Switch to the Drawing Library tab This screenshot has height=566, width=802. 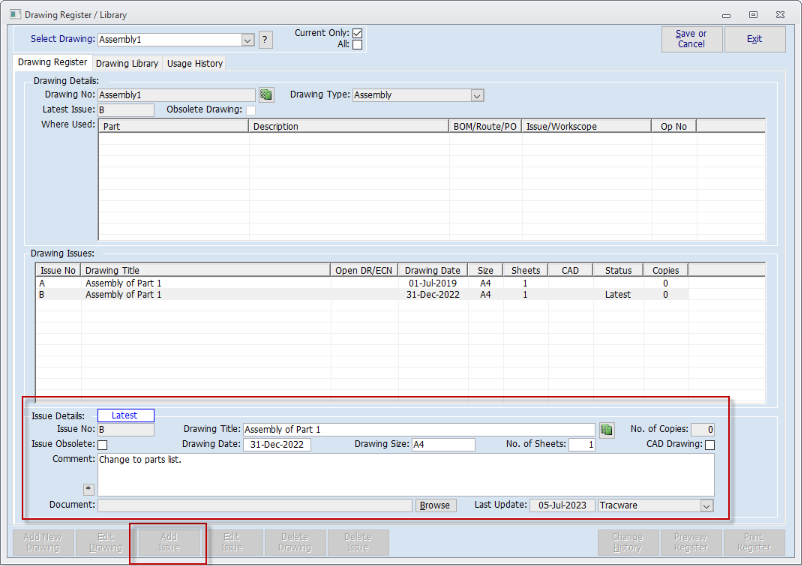127,63
